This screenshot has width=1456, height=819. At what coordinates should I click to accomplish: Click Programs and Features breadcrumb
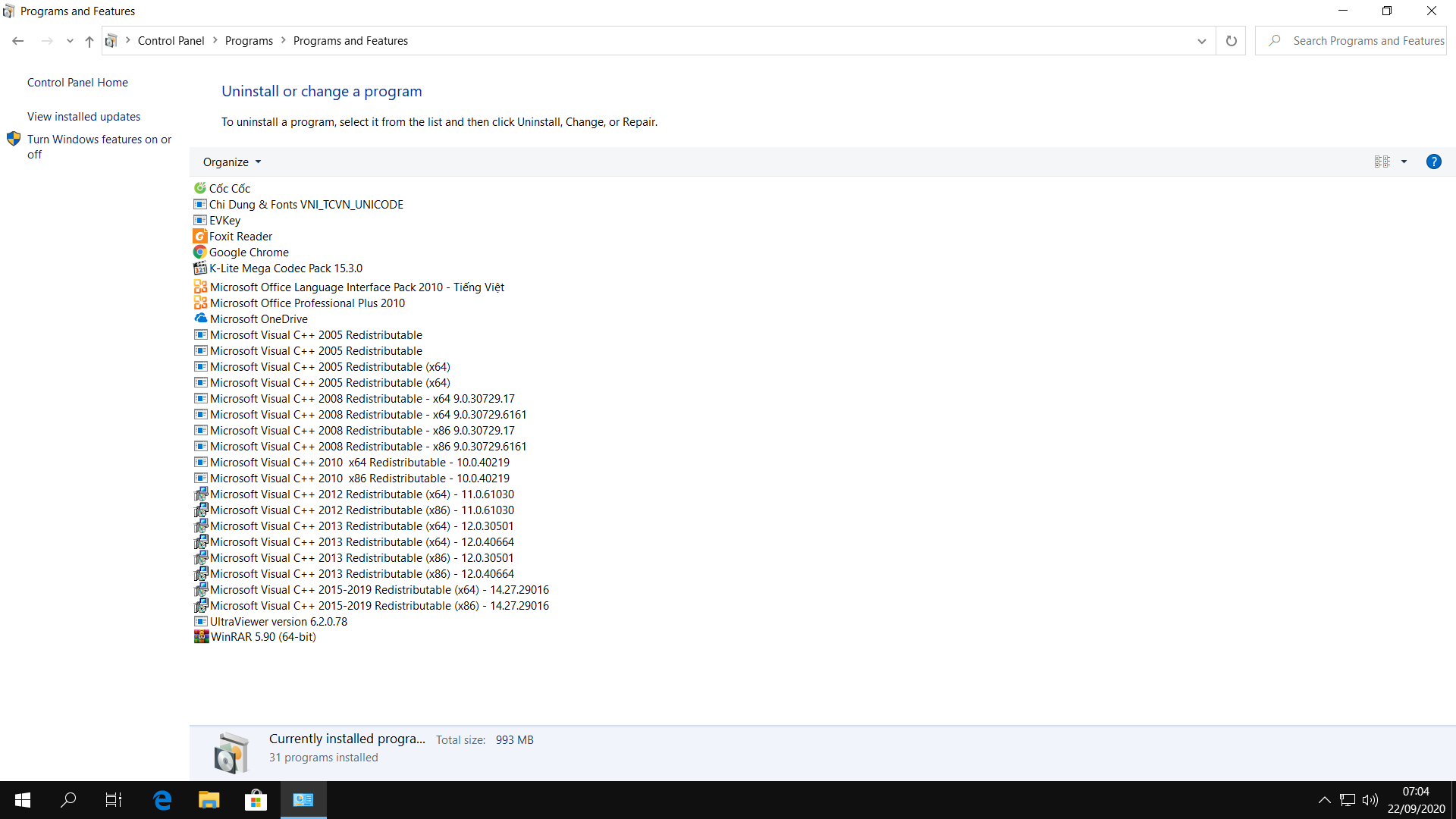pos(350,41)
